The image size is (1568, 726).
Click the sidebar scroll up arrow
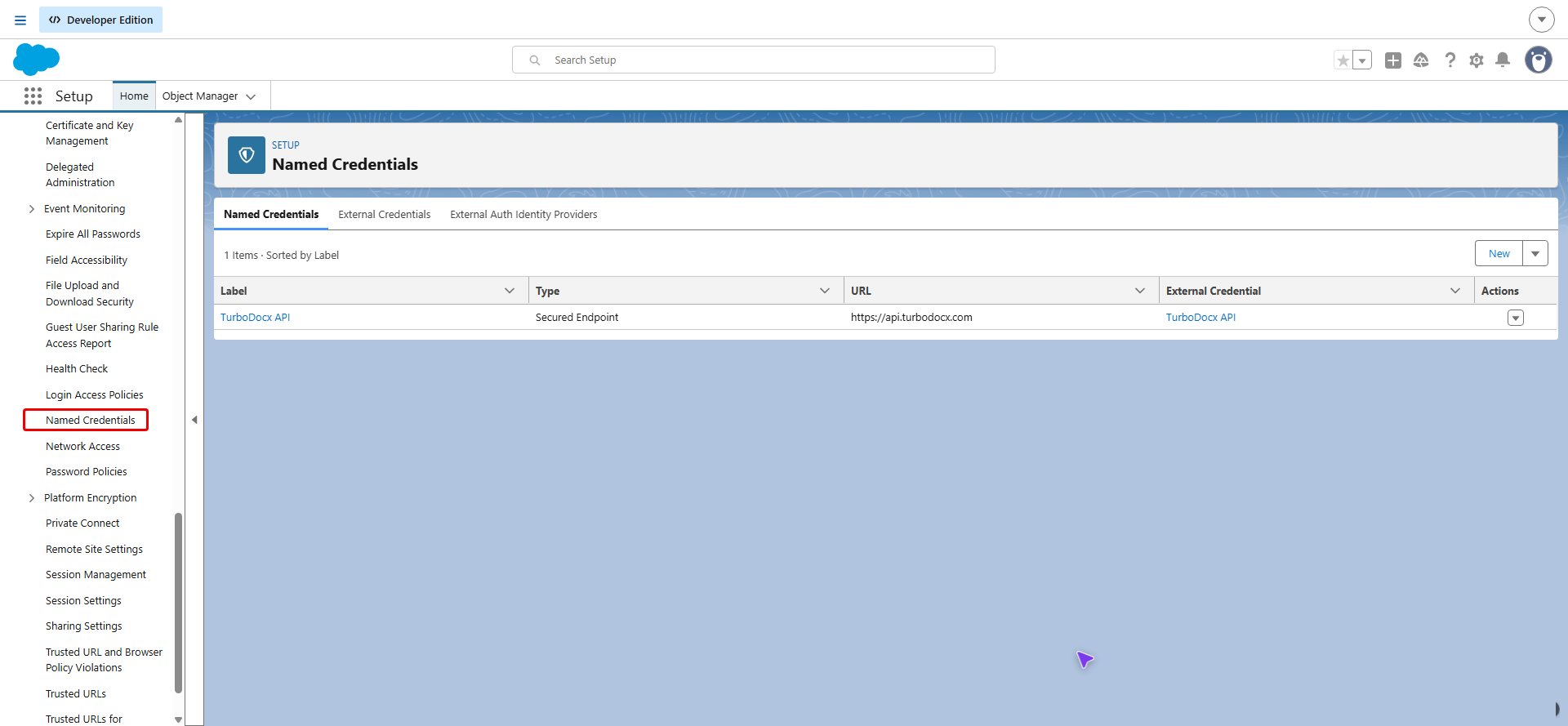(x=178, y=120)
